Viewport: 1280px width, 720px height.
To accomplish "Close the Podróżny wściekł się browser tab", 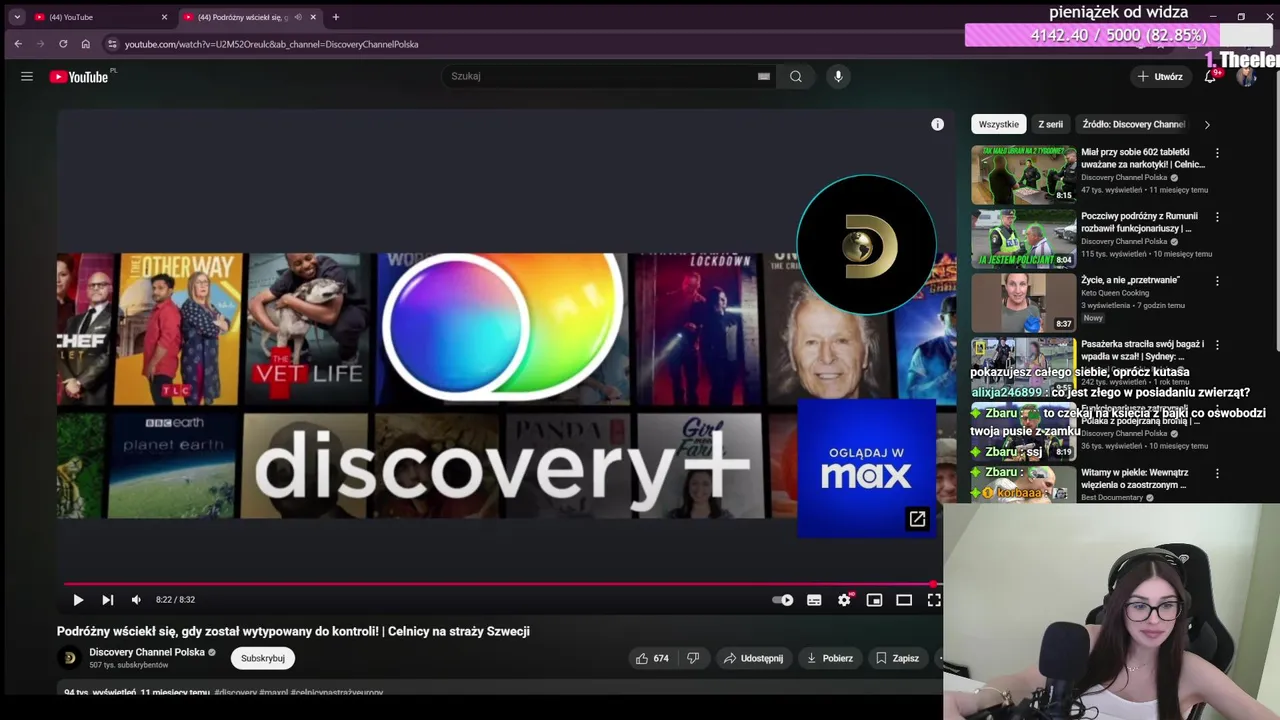I will [313, 17].
